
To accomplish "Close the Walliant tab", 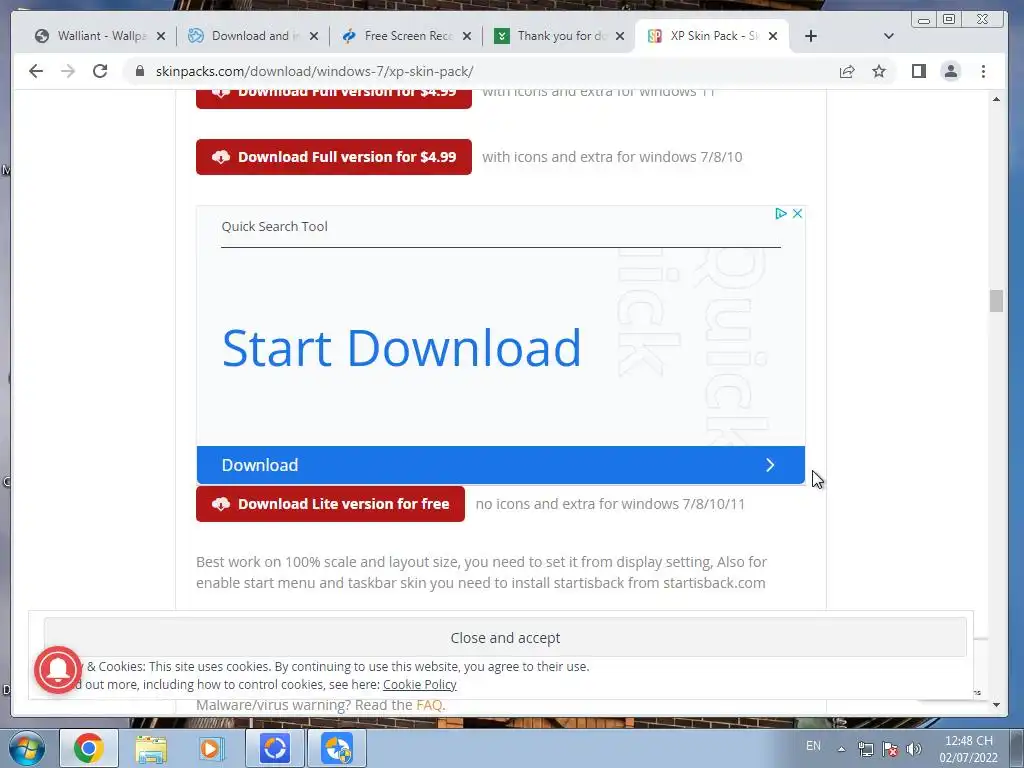I will (161, 36).
